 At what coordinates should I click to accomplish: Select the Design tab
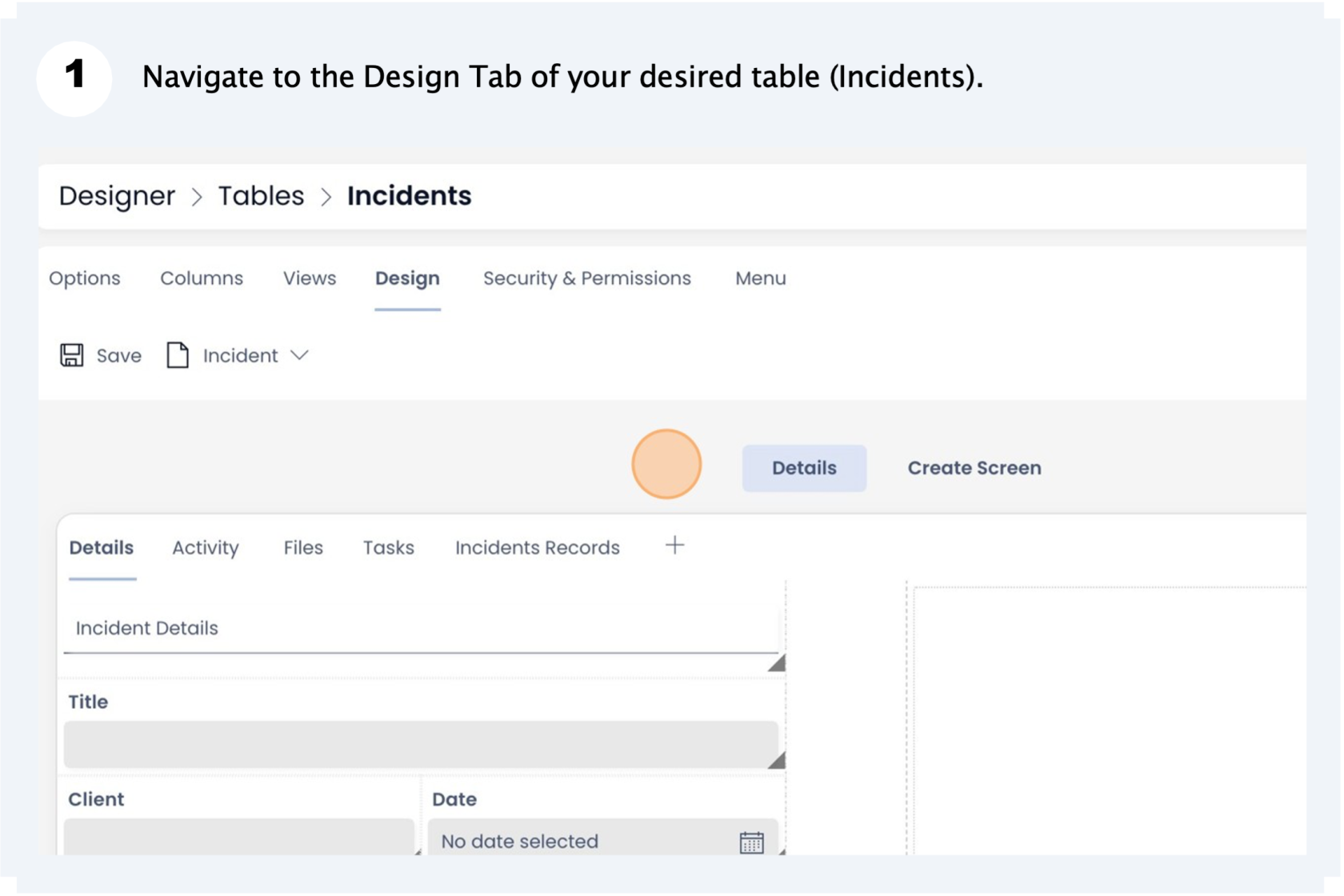(x=407, y=278)
